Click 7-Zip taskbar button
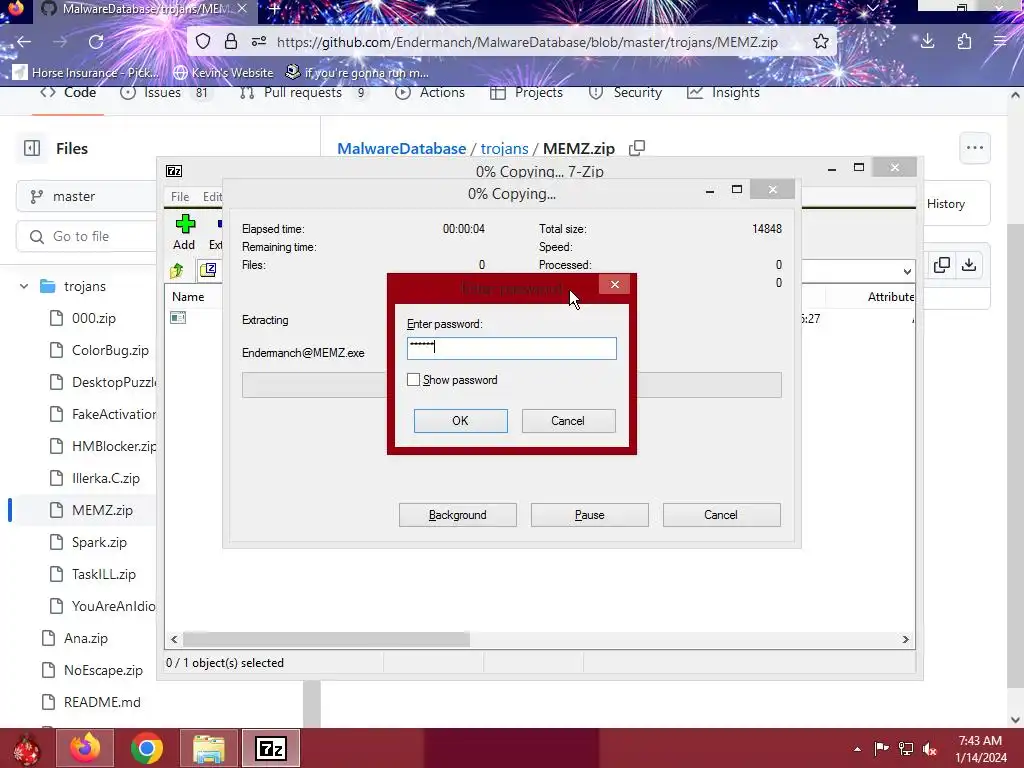The image size is (1024, 768). (271, 748)
